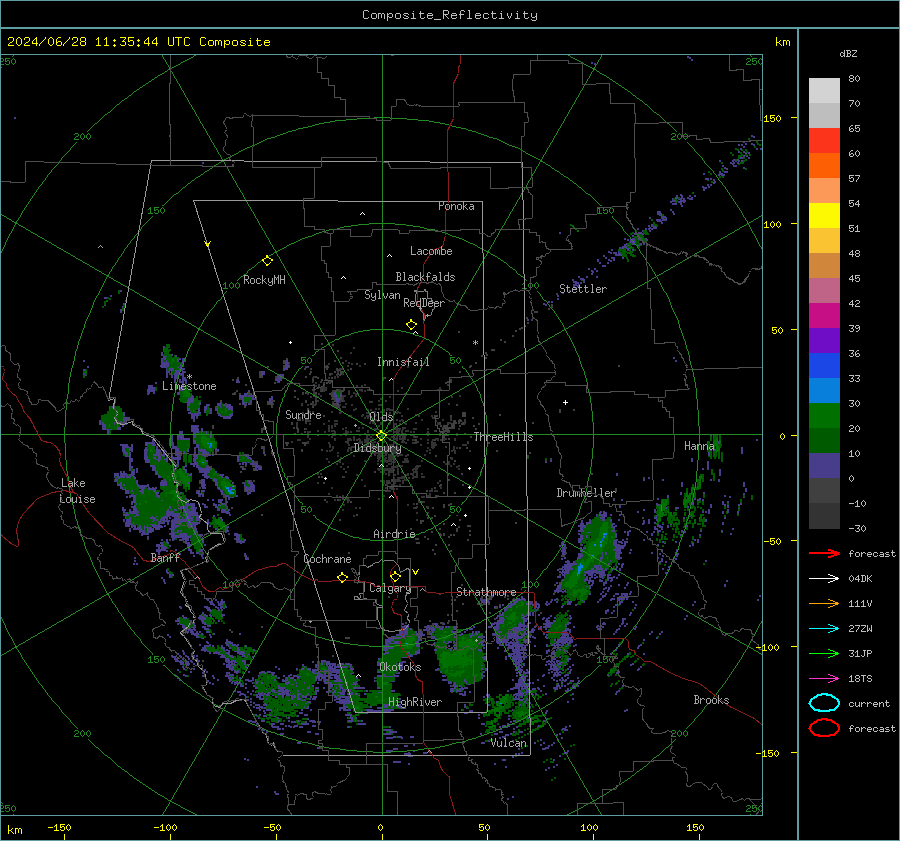Click the magenta 18TS arrow icon

(x=824, y=678)
